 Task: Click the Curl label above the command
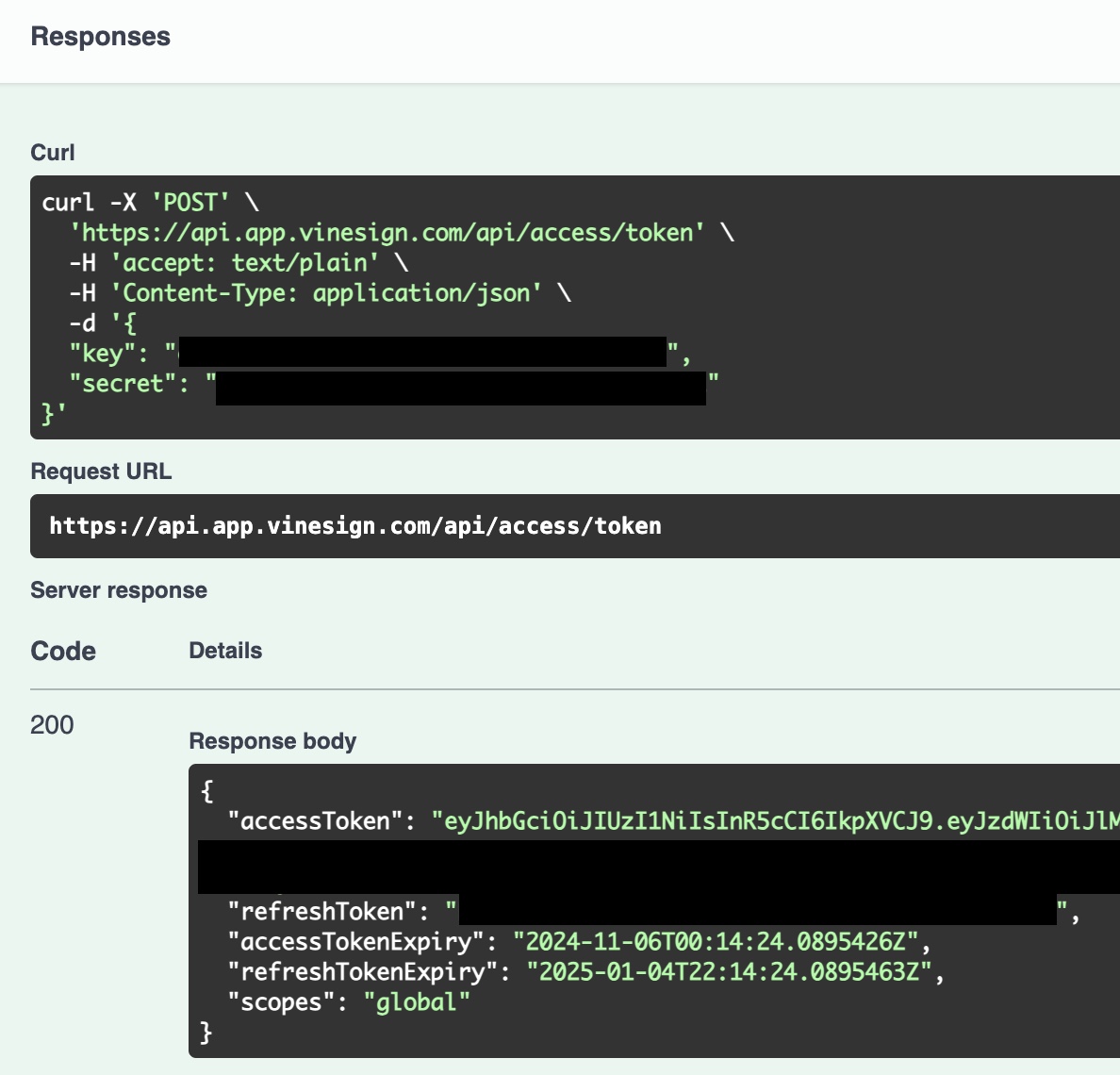click(53, 153)
